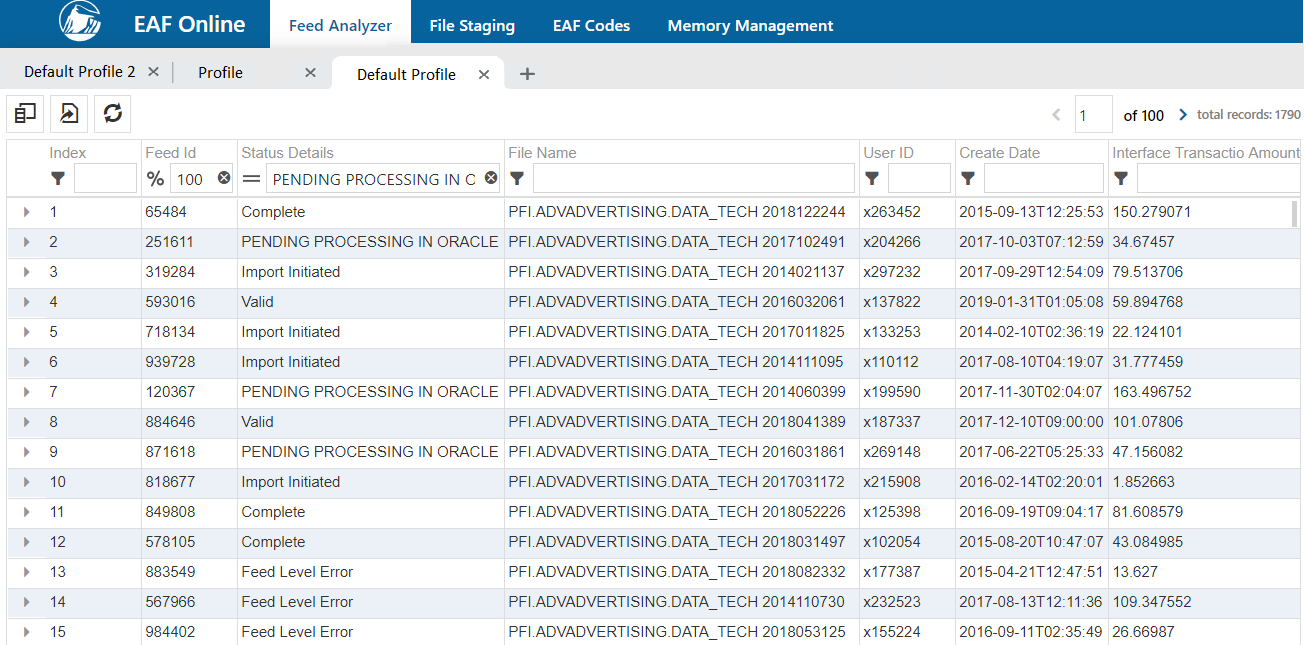Open the Memory Management tab
Image resolution: width=1304 pixels, height=645 pixels.
(x=750, y=26)
